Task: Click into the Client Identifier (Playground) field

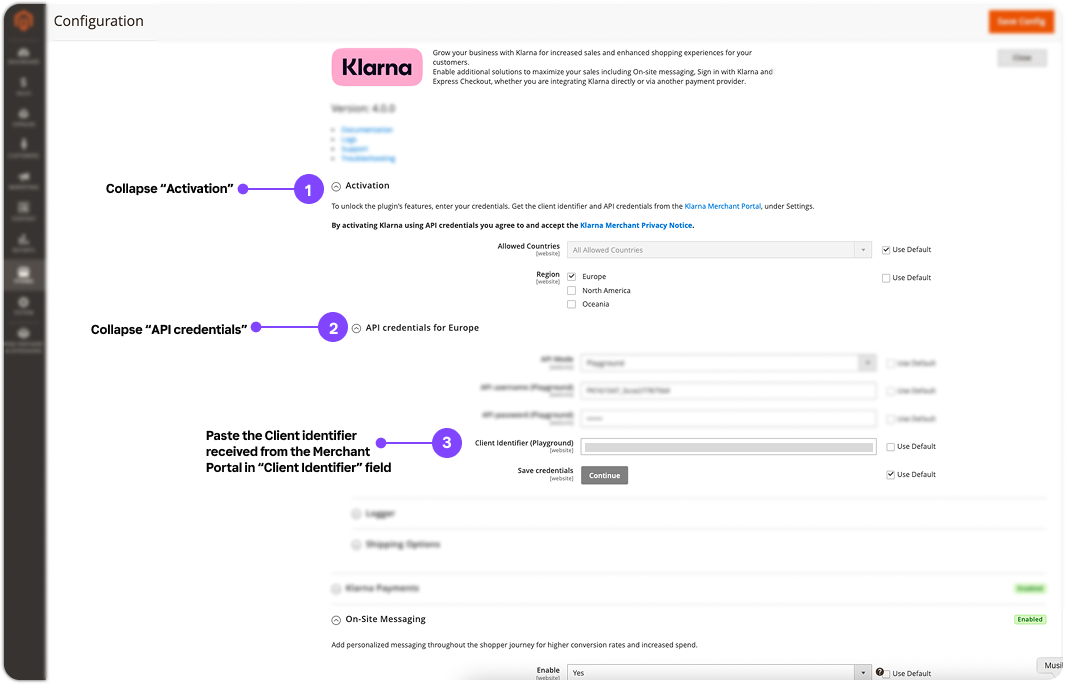Action: click(x=726, y=447)
